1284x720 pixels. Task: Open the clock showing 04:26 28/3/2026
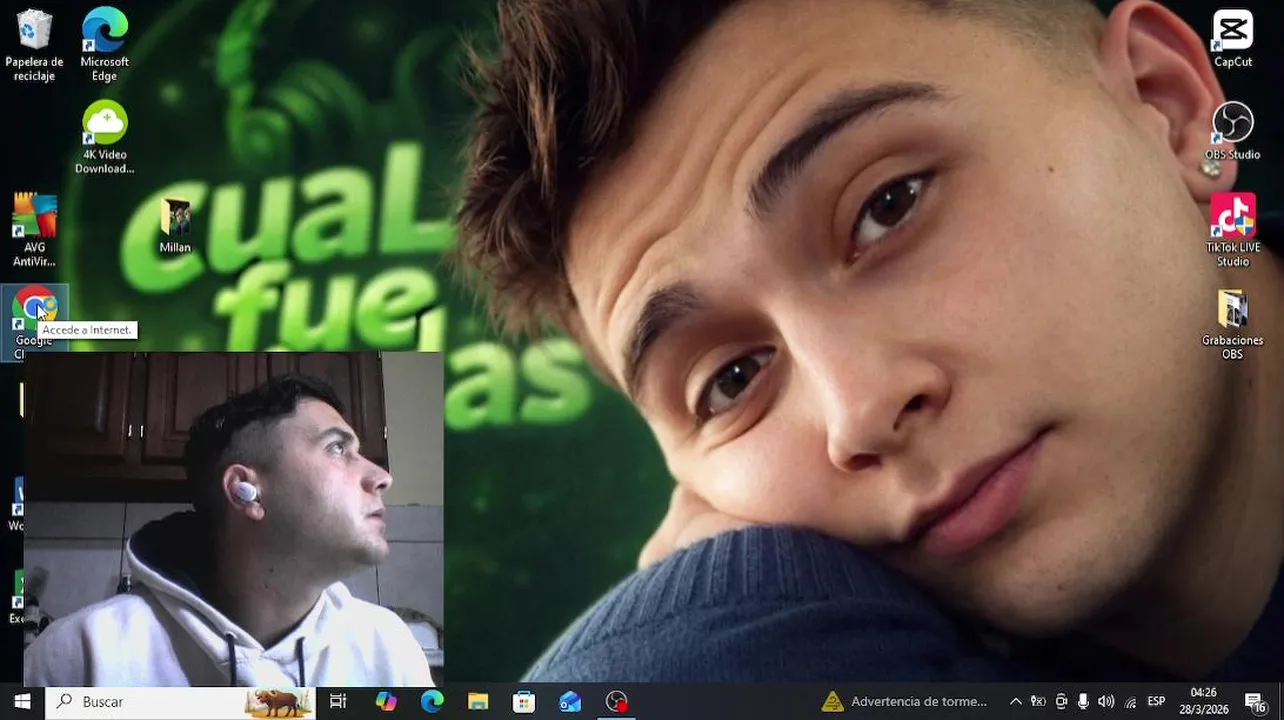coord(1204,702)
